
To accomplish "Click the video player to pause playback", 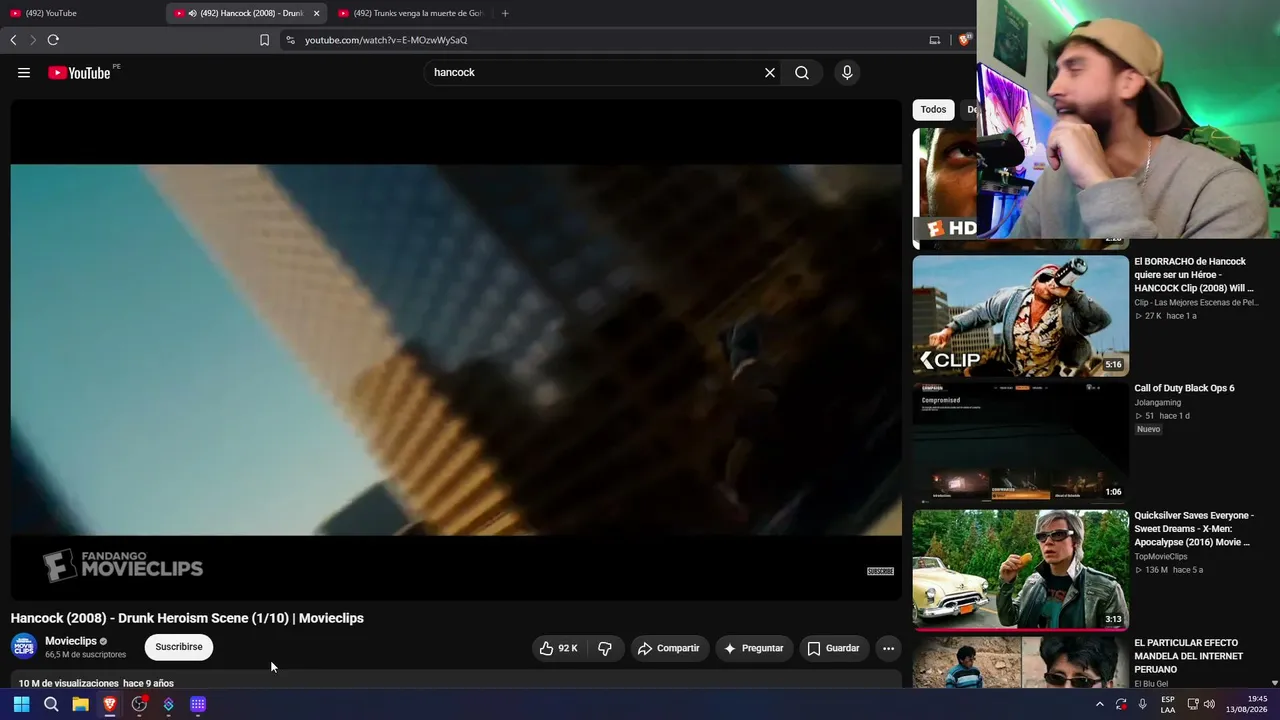I will (x=456, y=350).
